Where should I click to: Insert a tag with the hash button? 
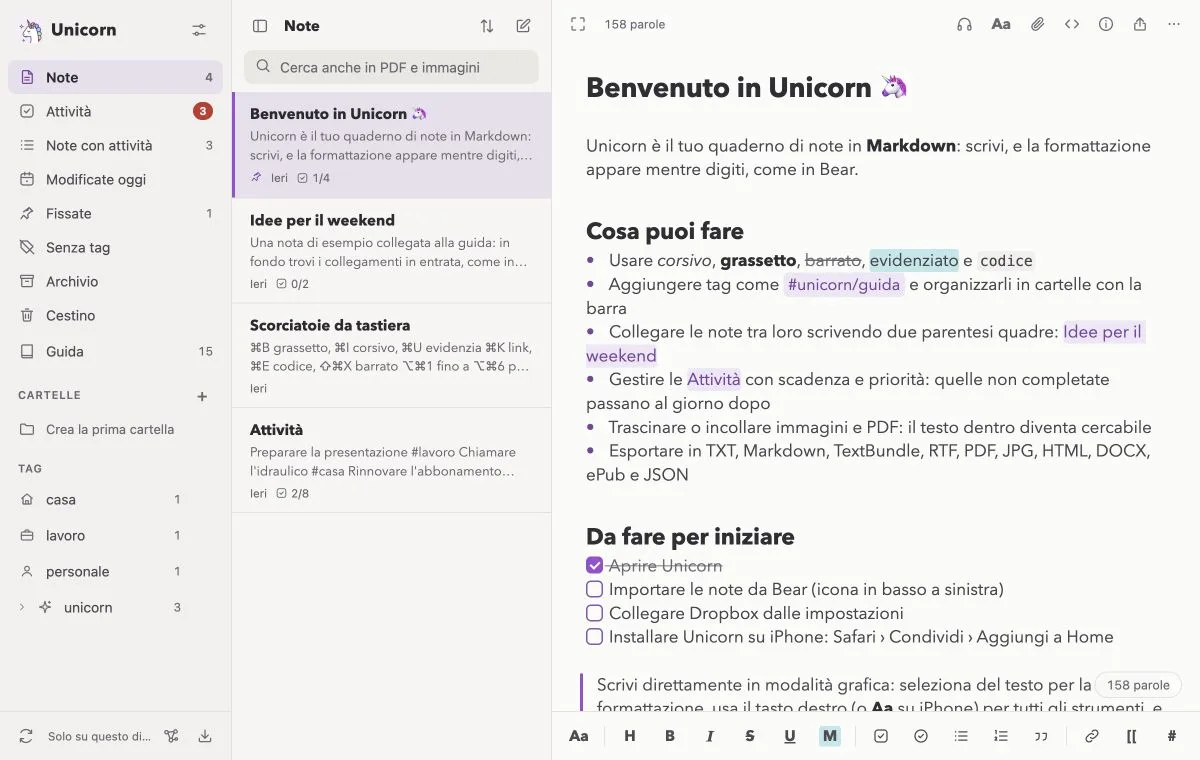1172,736
